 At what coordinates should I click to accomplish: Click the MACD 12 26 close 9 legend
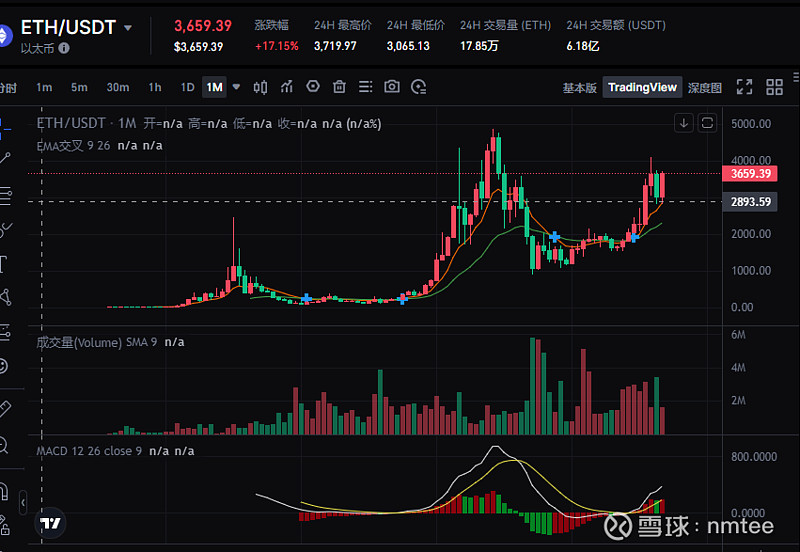click(x=89, y=451)
